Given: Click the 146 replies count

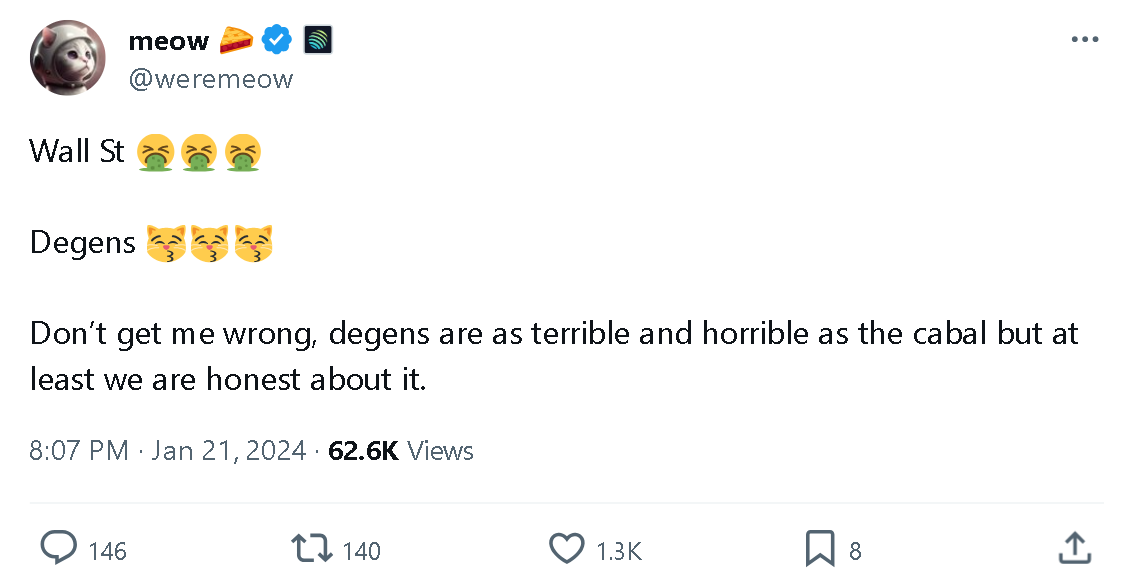Looking at the screenshot, I should (107, 551).
